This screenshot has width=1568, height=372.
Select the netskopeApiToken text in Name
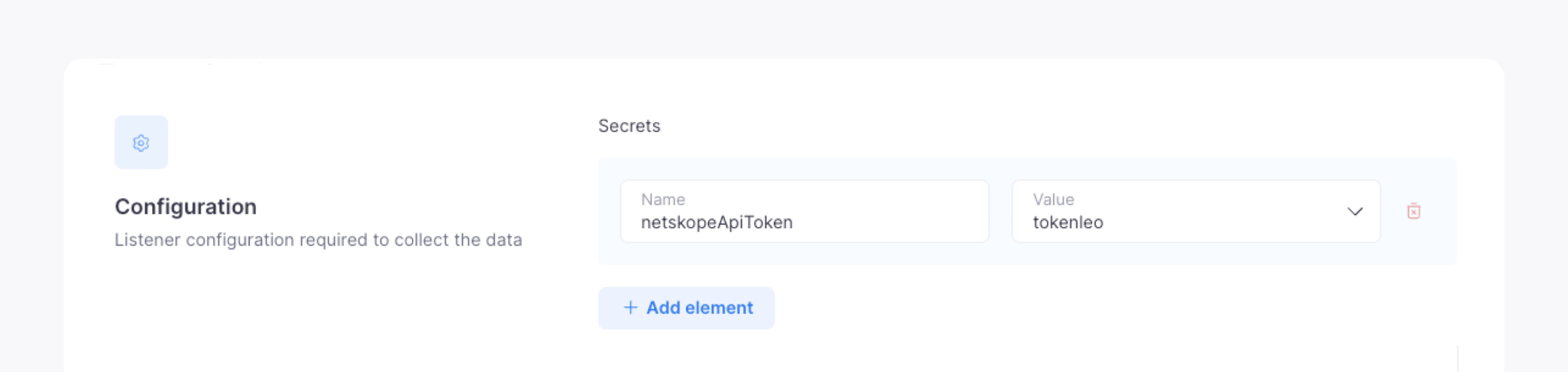(x=717, y=223)
